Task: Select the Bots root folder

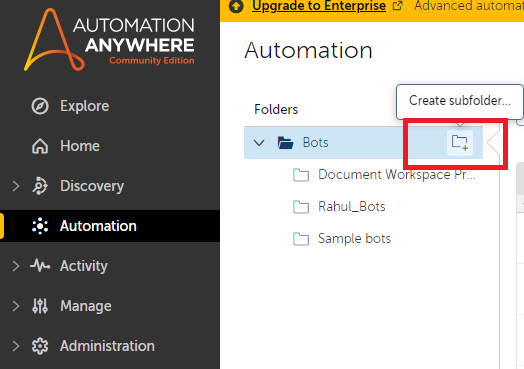Action: click(x=363, y=143)
